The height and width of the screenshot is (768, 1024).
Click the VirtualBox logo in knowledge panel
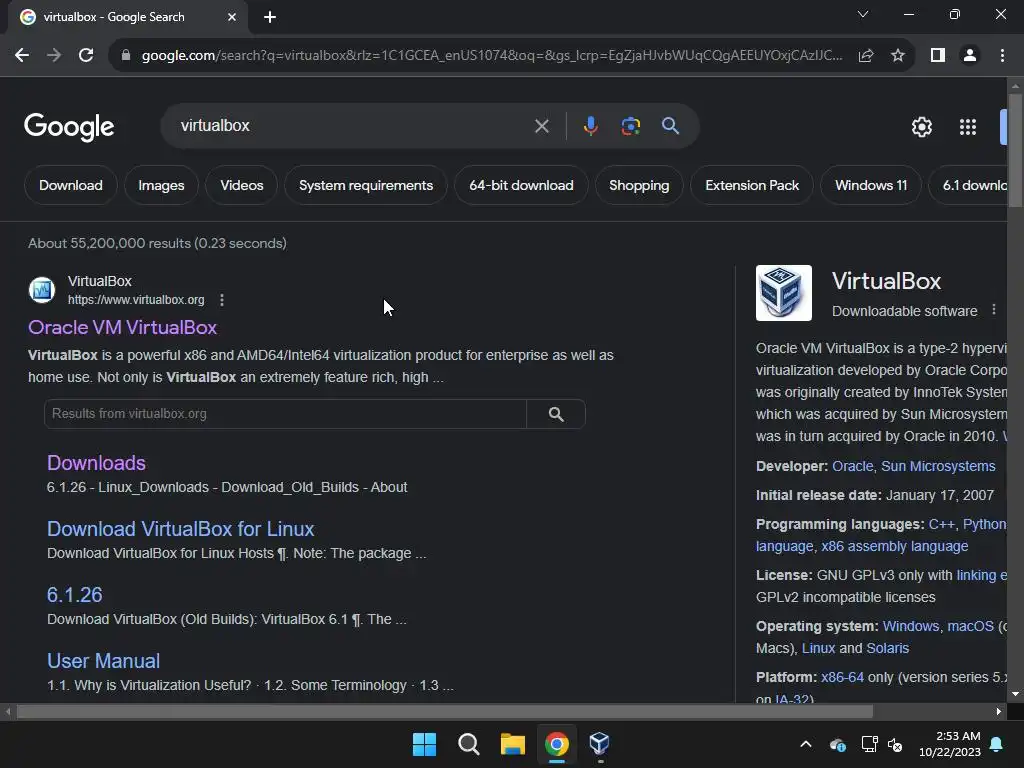[784, 293]
